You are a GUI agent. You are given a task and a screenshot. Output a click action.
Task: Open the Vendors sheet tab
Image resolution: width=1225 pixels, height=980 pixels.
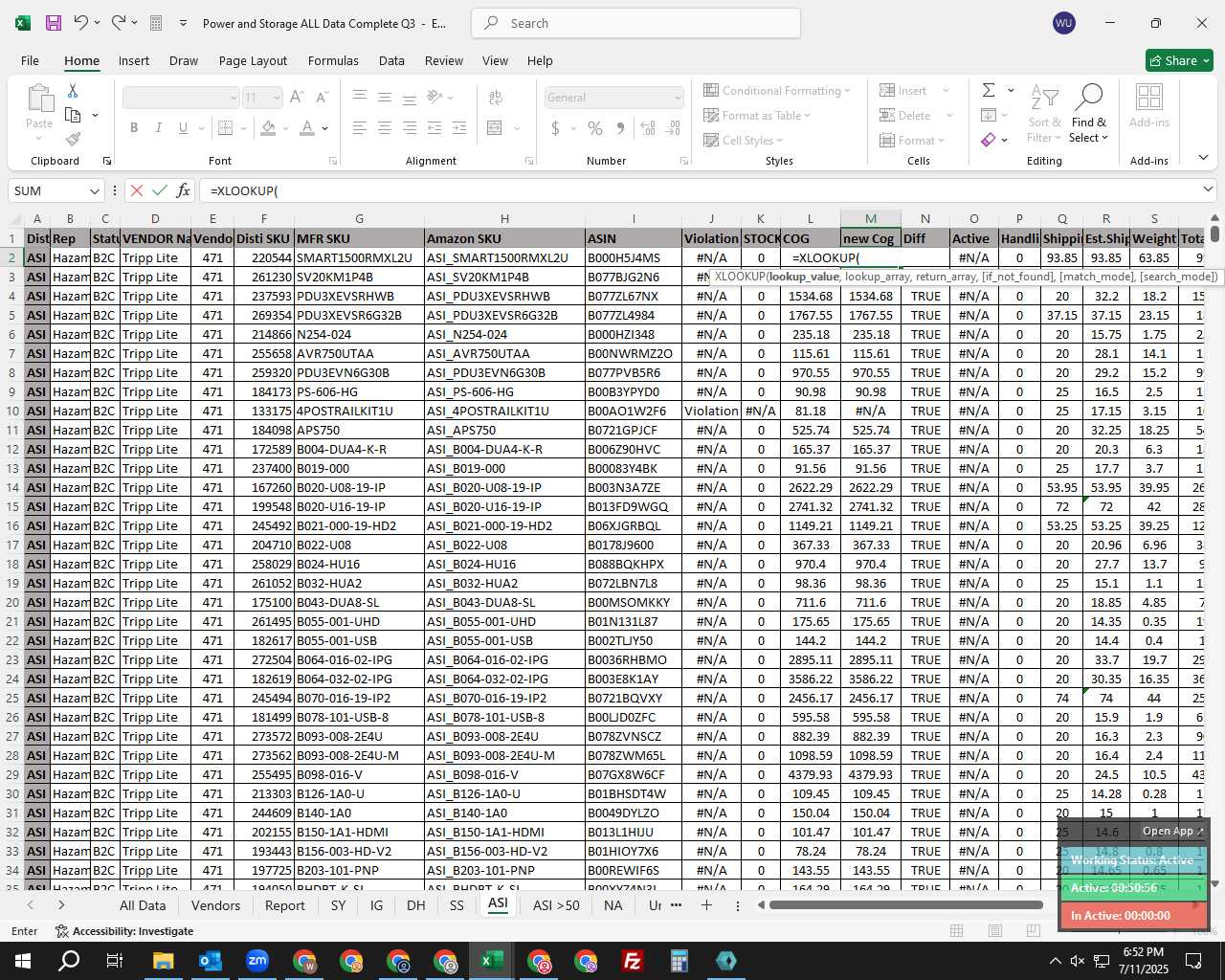[x=215, y=905]
